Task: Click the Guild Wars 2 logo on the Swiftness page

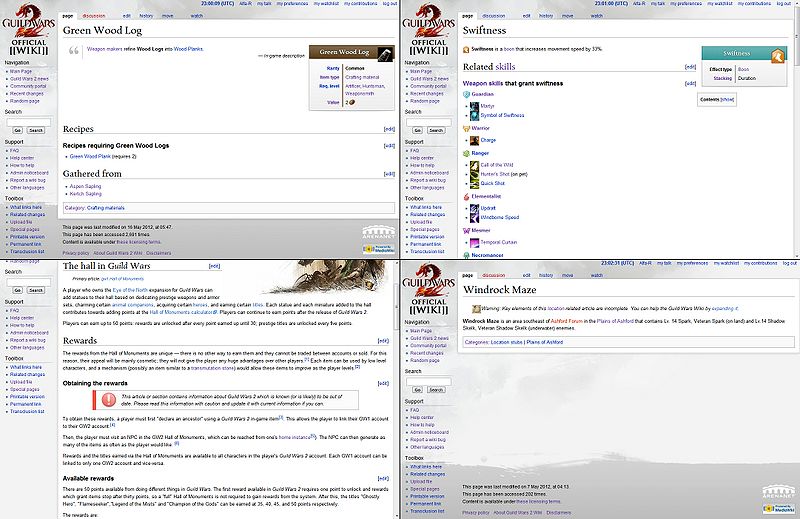Action: 429,30
